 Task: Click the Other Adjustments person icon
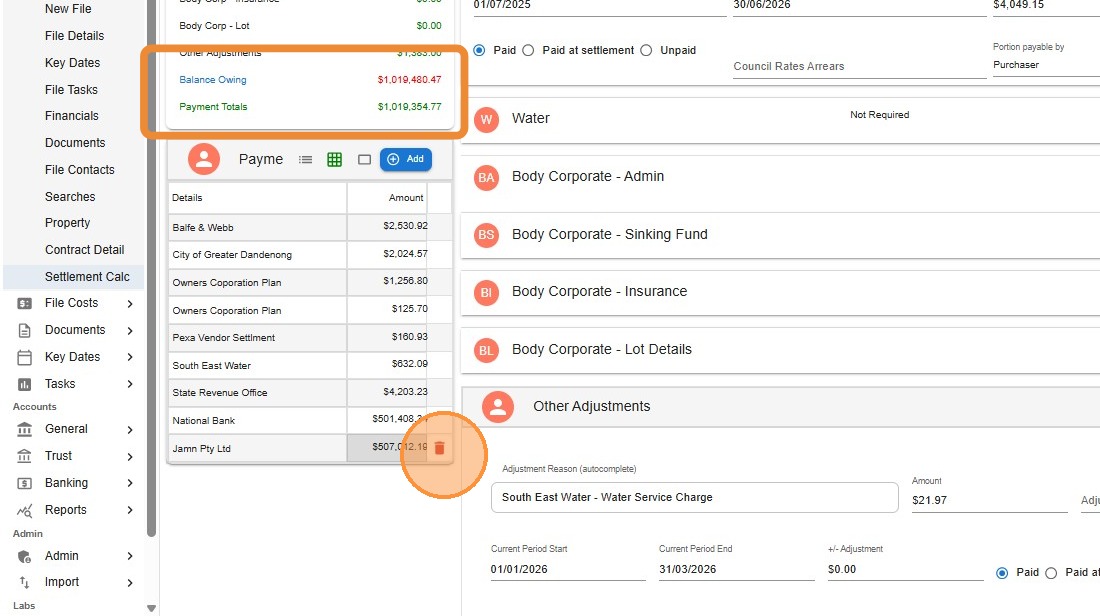tap(498, 407)
